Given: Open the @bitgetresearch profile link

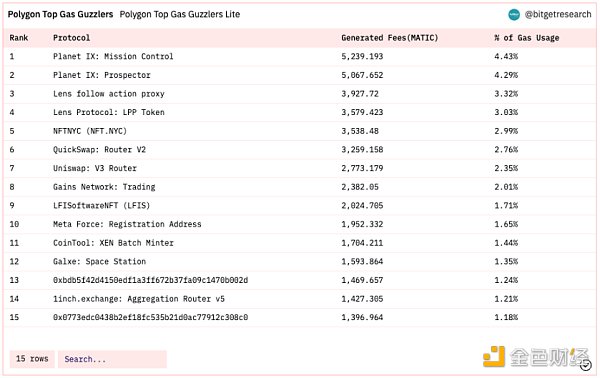Looking at the screenshot, I should click(558, 15).
